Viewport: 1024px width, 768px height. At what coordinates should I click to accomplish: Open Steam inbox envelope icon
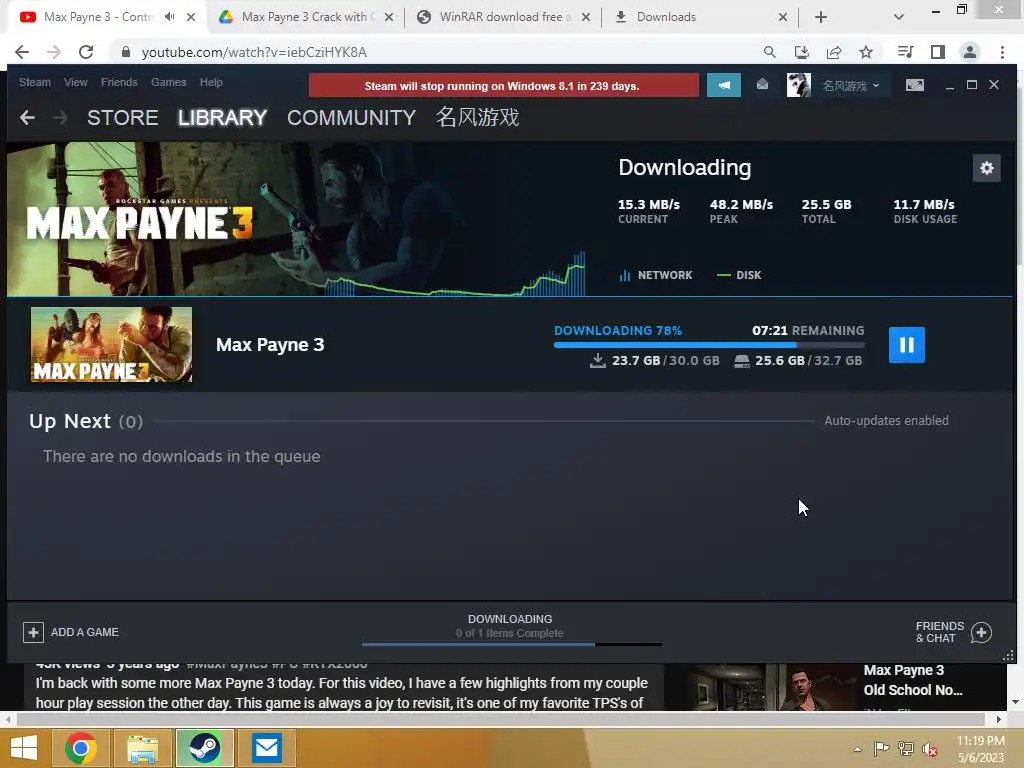point(762,84)
